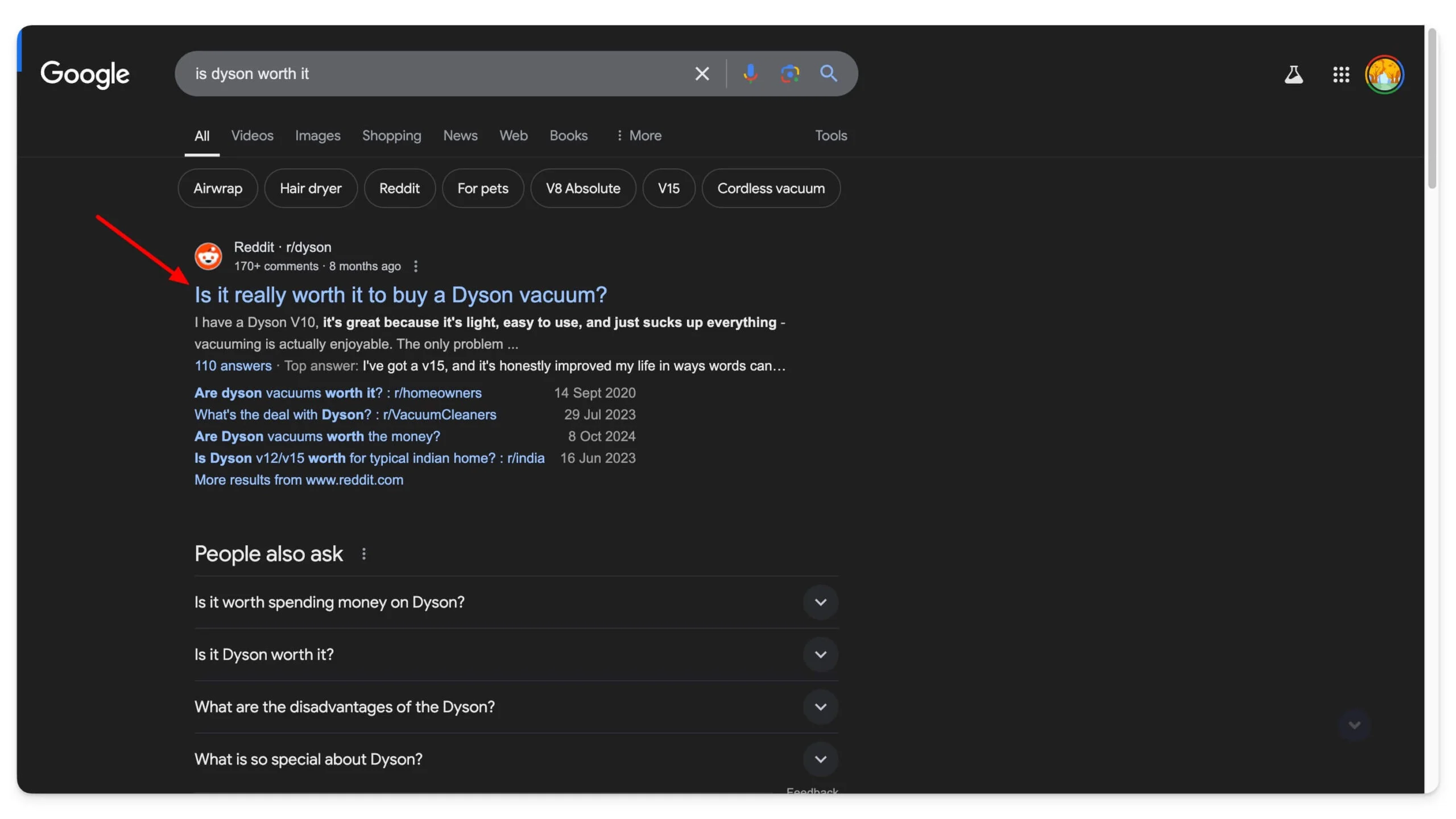Click the '16 Jun 2023' date
The width and height of the screenshot is (1456, 819).
coord(598,458)
